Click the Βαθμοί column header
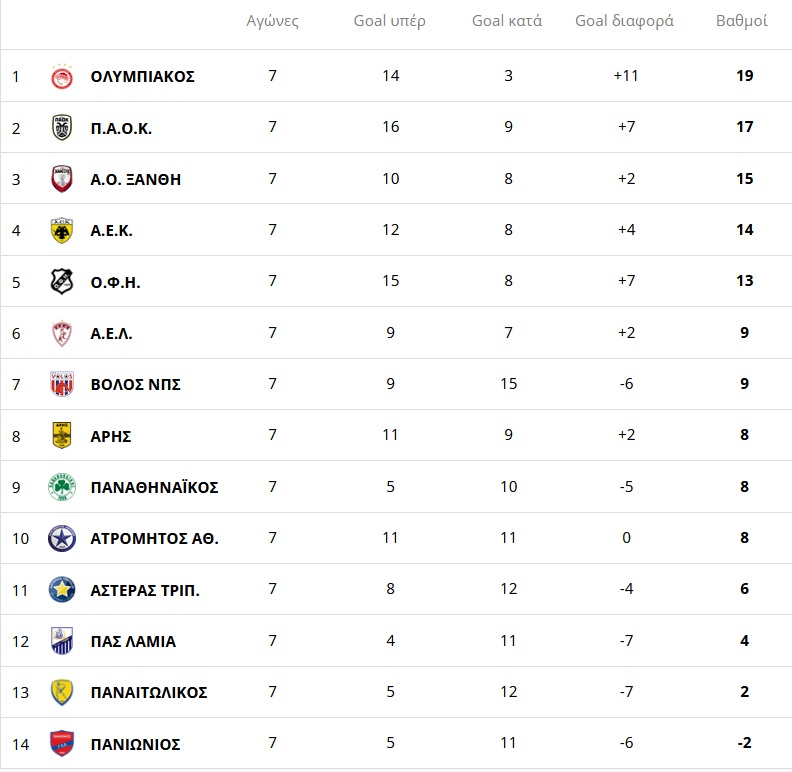This screenshot has height=772, width=792. point(741,21)
